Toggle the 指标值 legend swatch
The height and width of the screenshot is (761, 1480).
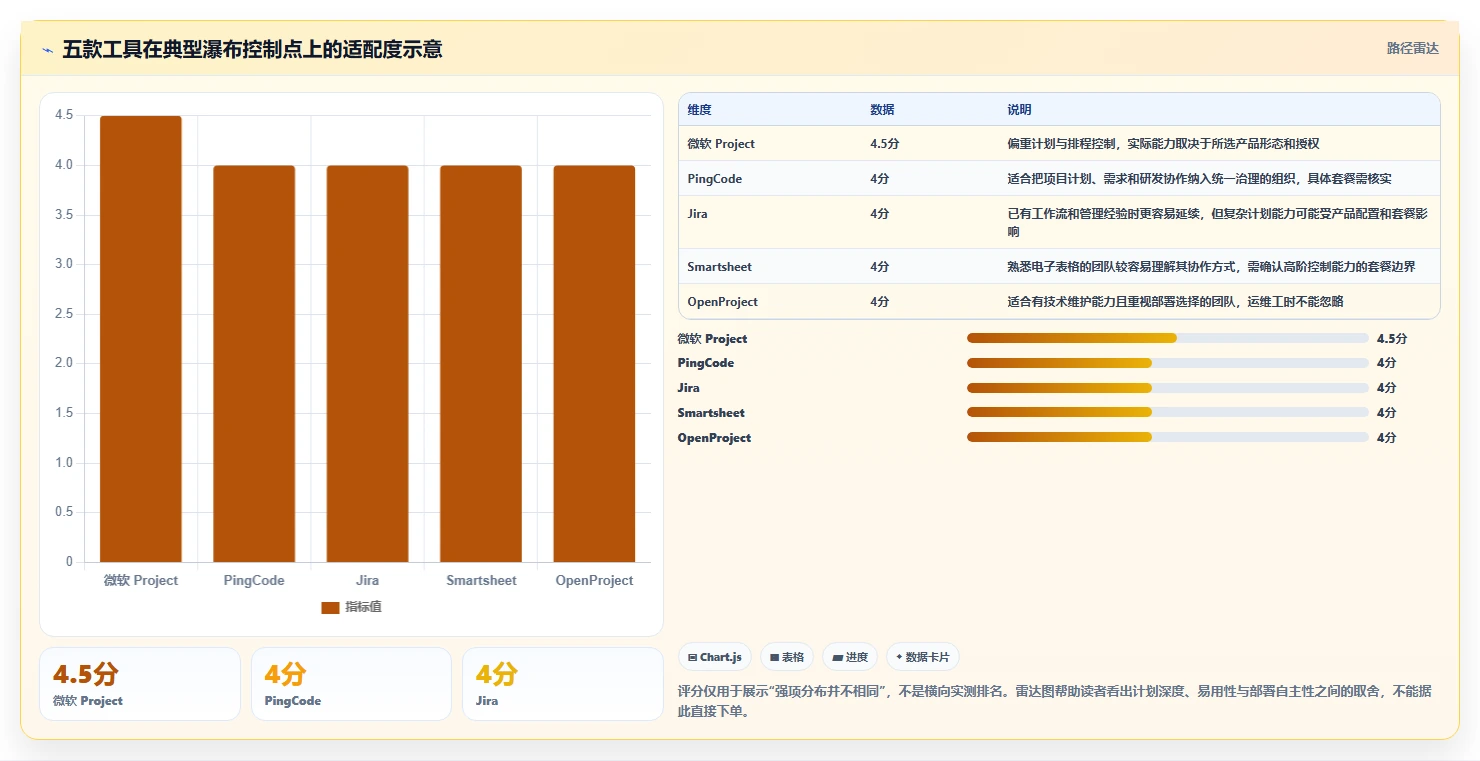[330, 607]
